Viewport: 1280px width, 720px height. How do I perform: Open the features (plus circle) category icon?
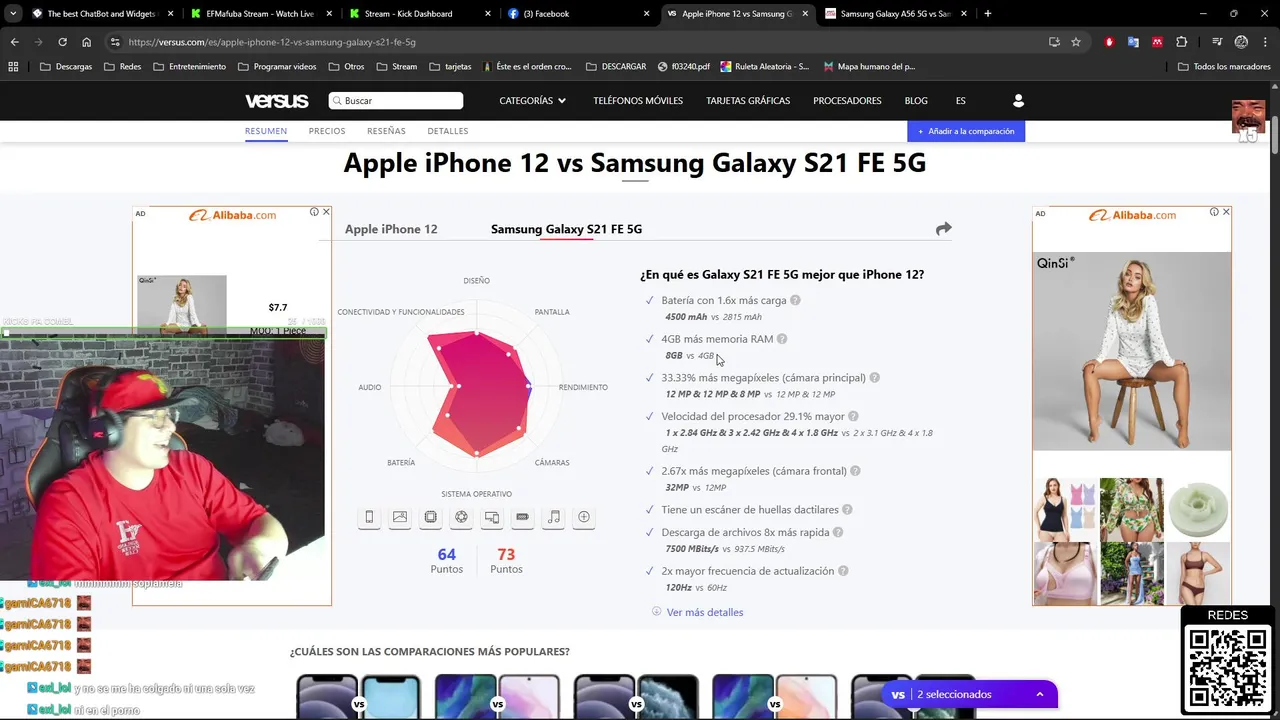tap(584, 517)
